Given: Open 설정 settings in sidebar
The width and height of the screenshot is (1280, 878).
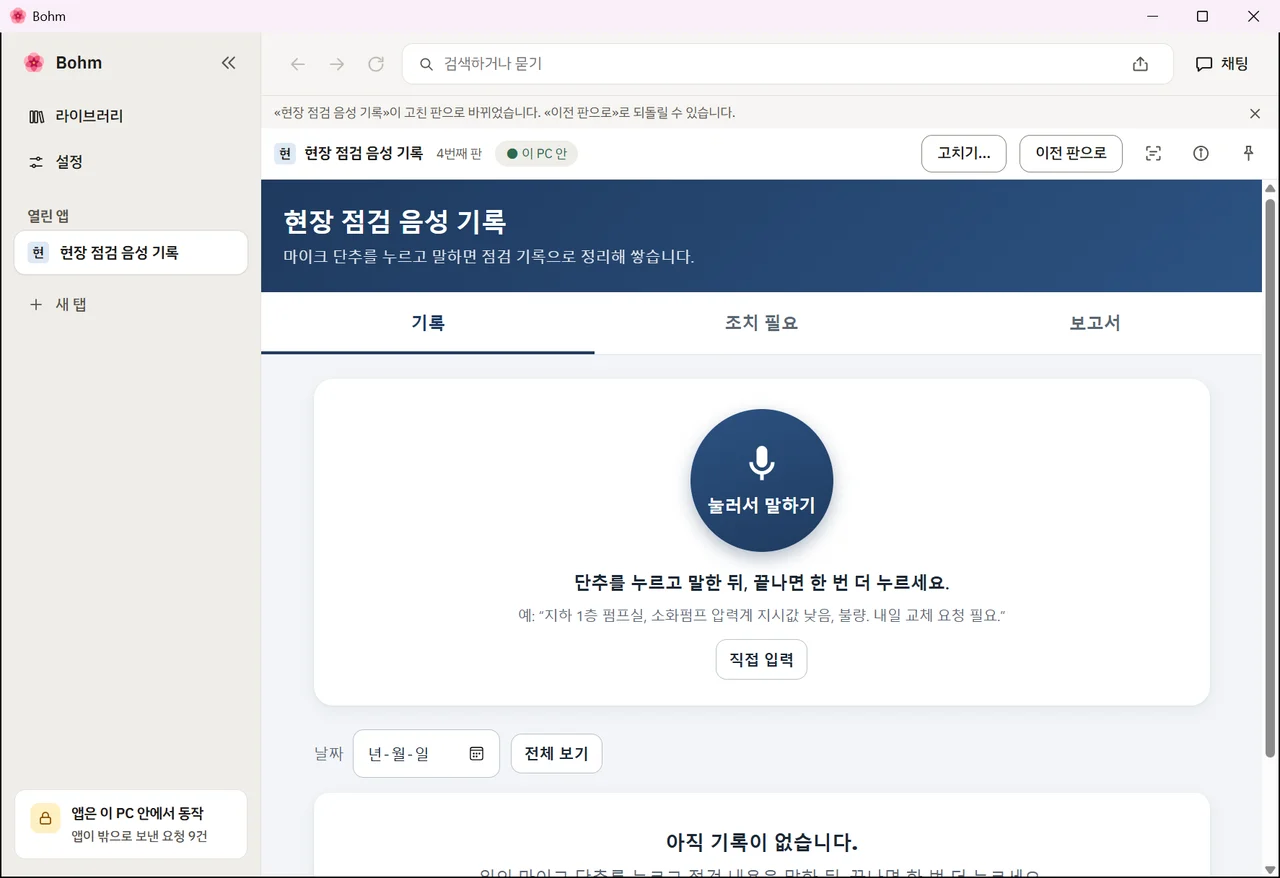Looking at the screenshot, I should 130,162.
